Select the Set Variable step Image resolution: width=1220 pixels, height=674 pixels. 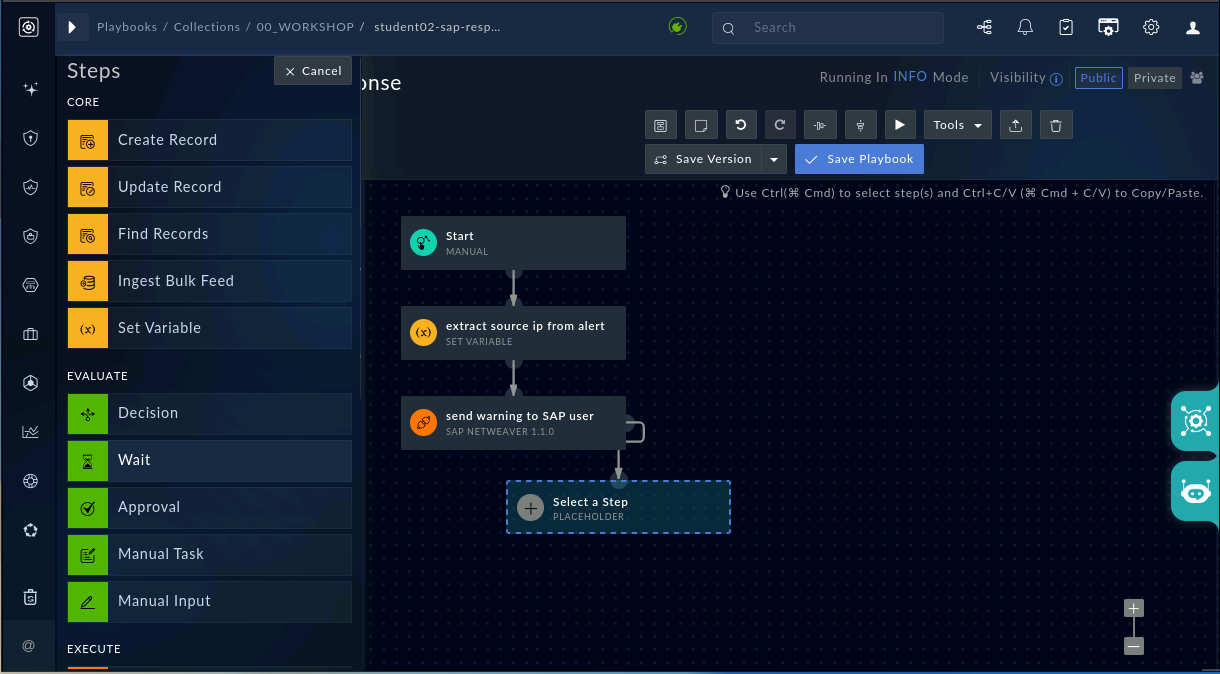pyautogui.click(x=210, y=328)
